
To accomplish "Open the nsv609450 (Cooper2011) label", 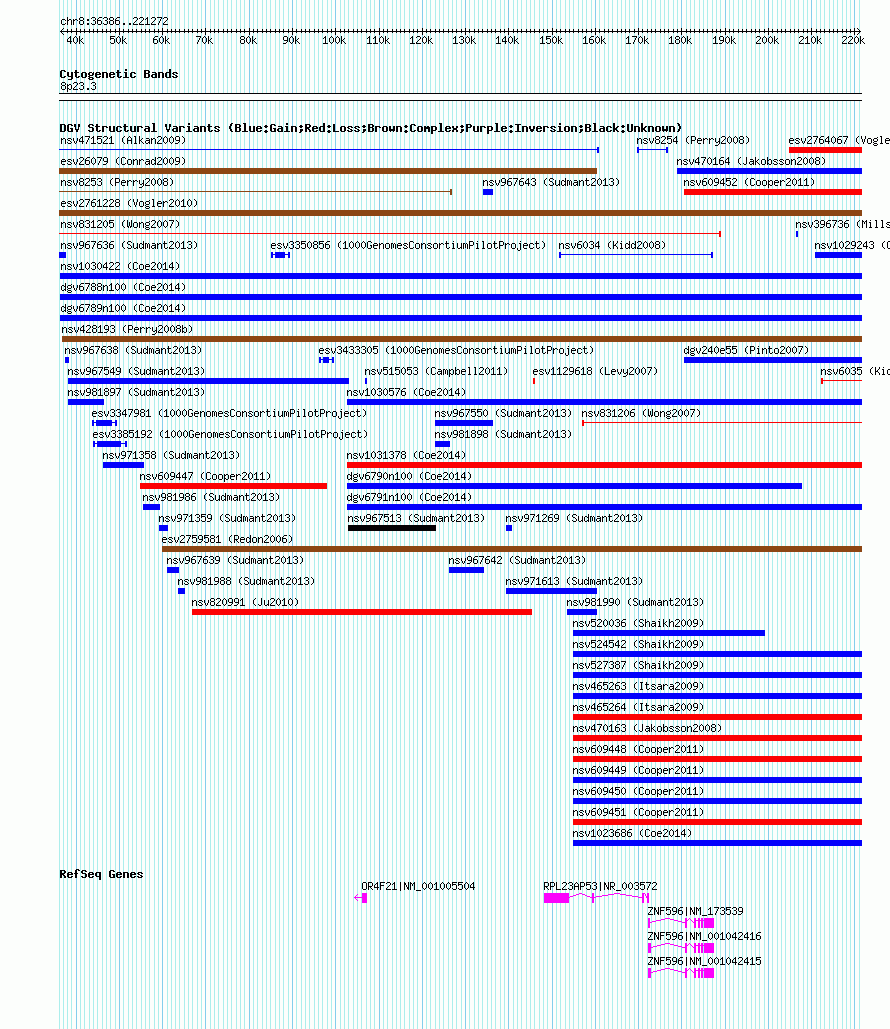I will click(638, 791).
